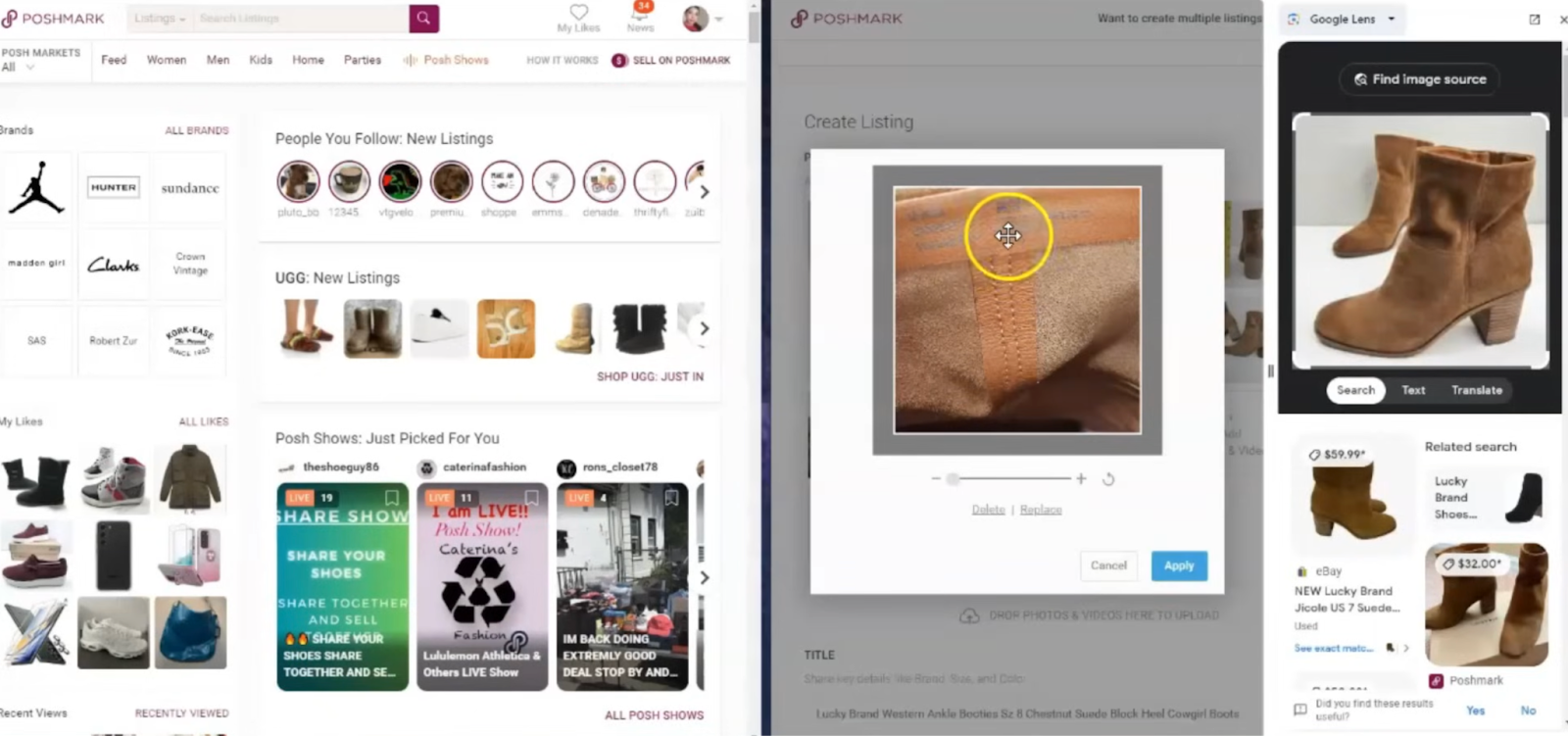Open Google Lens in new tab icon

coord(1535,19)
